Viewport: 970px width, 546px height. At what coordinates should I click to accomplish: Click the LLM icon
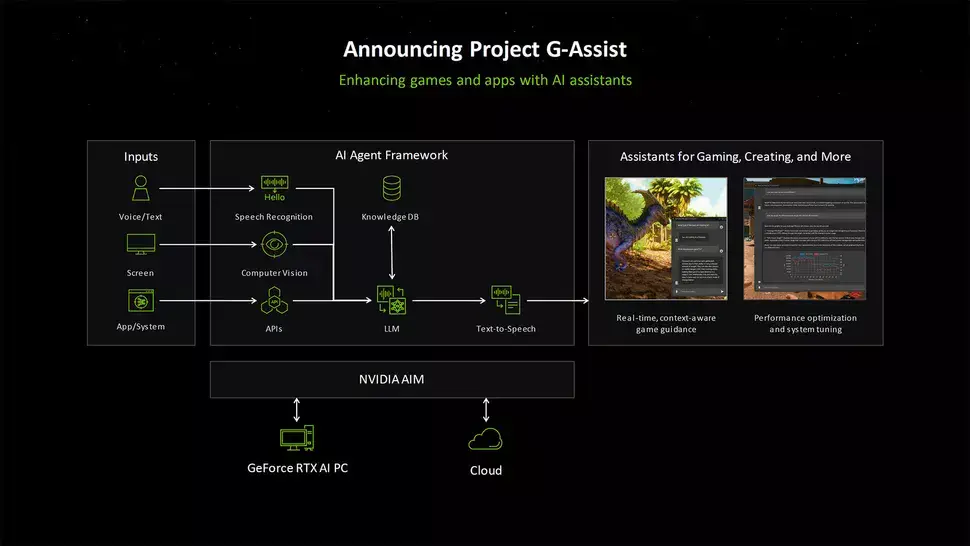pos(392,301)
